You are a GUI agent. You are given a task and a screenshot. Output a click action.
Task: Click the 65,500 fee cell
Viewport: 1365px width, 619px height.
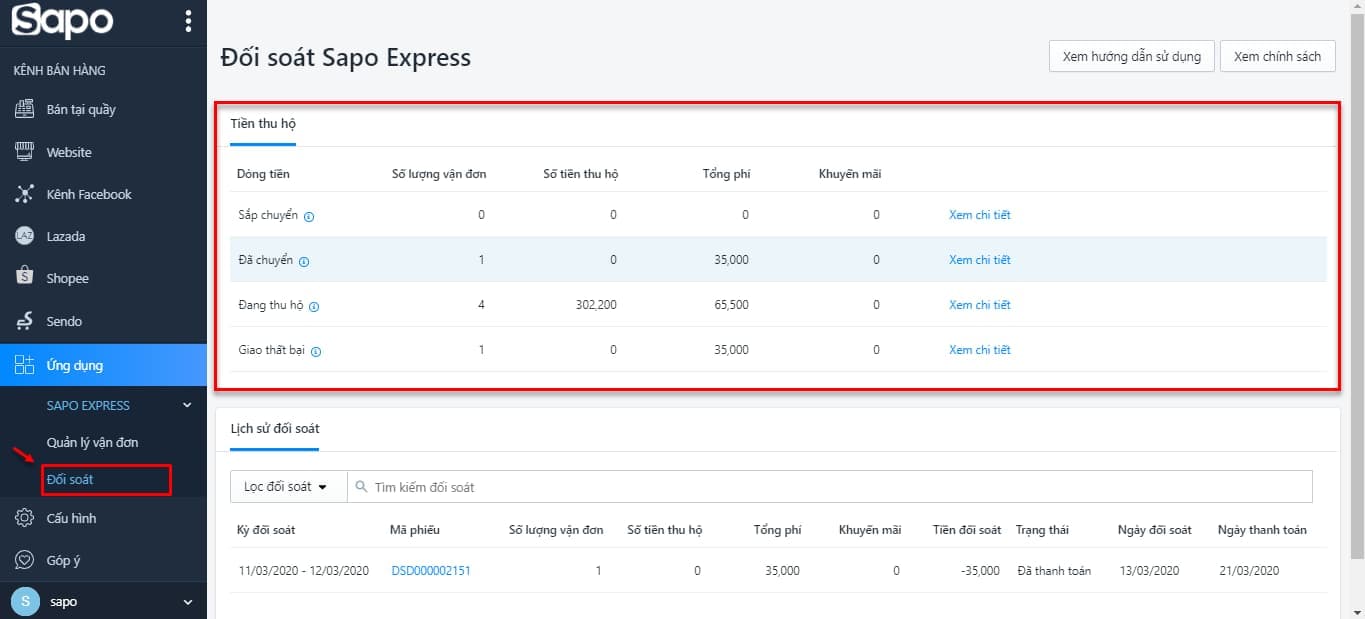tap(729, 305)
